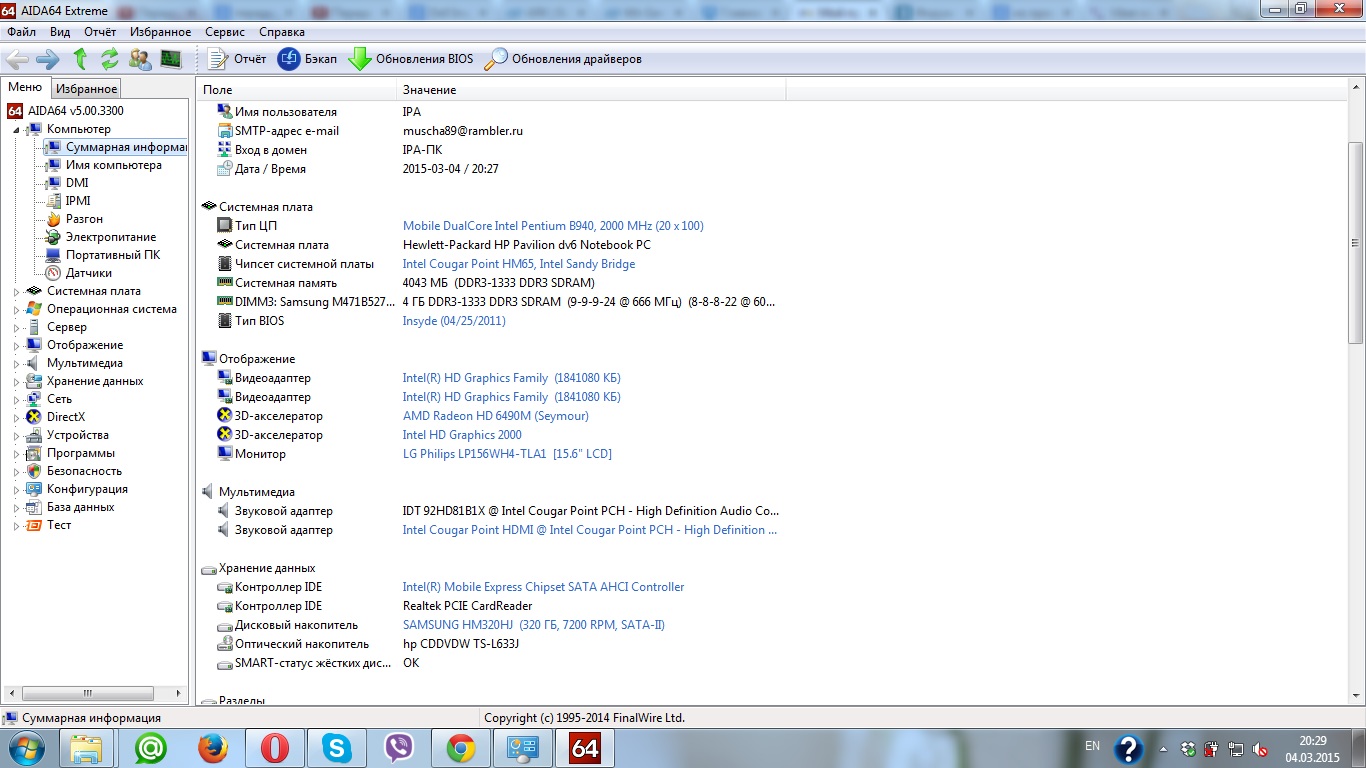Open Mobile DualCore Intel Pentium B940 link
This screenshot has width=1366, height=768.
553,226
